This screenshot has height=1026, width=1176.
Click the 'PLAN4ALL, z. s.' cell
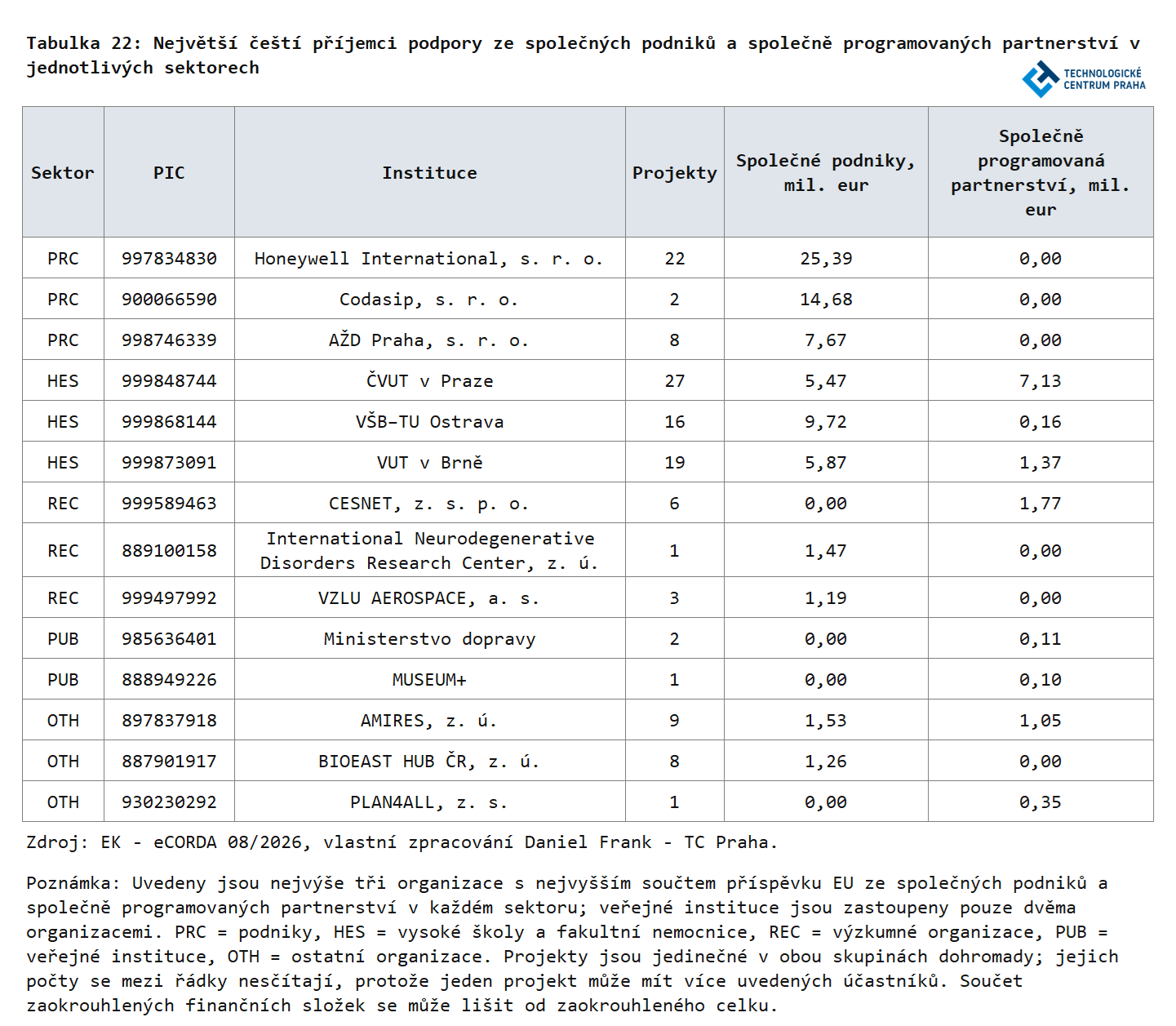pos(429,802)
